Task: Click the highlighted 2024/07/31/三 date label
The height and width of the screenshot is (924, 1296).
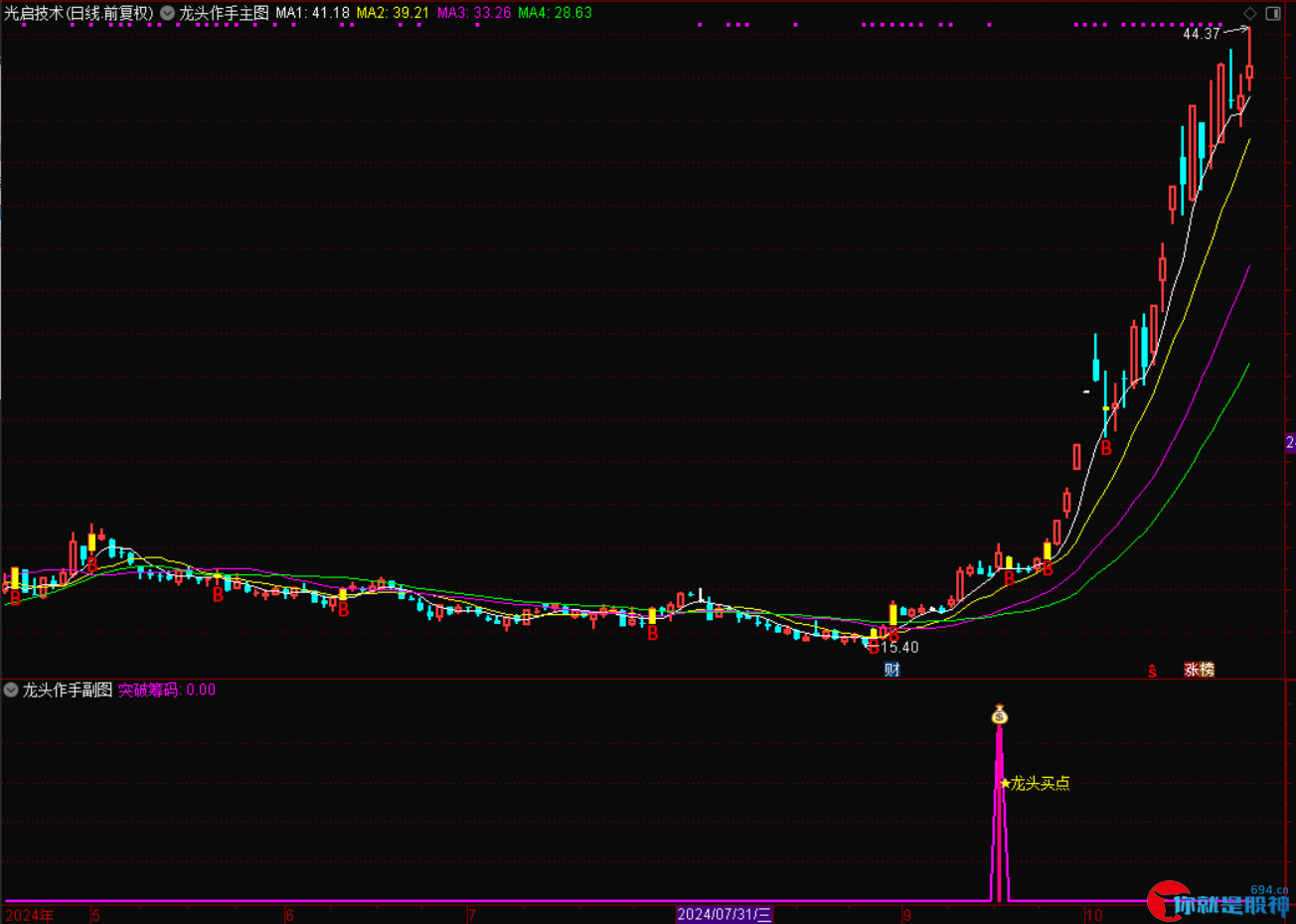Action: tap(725, 915)
